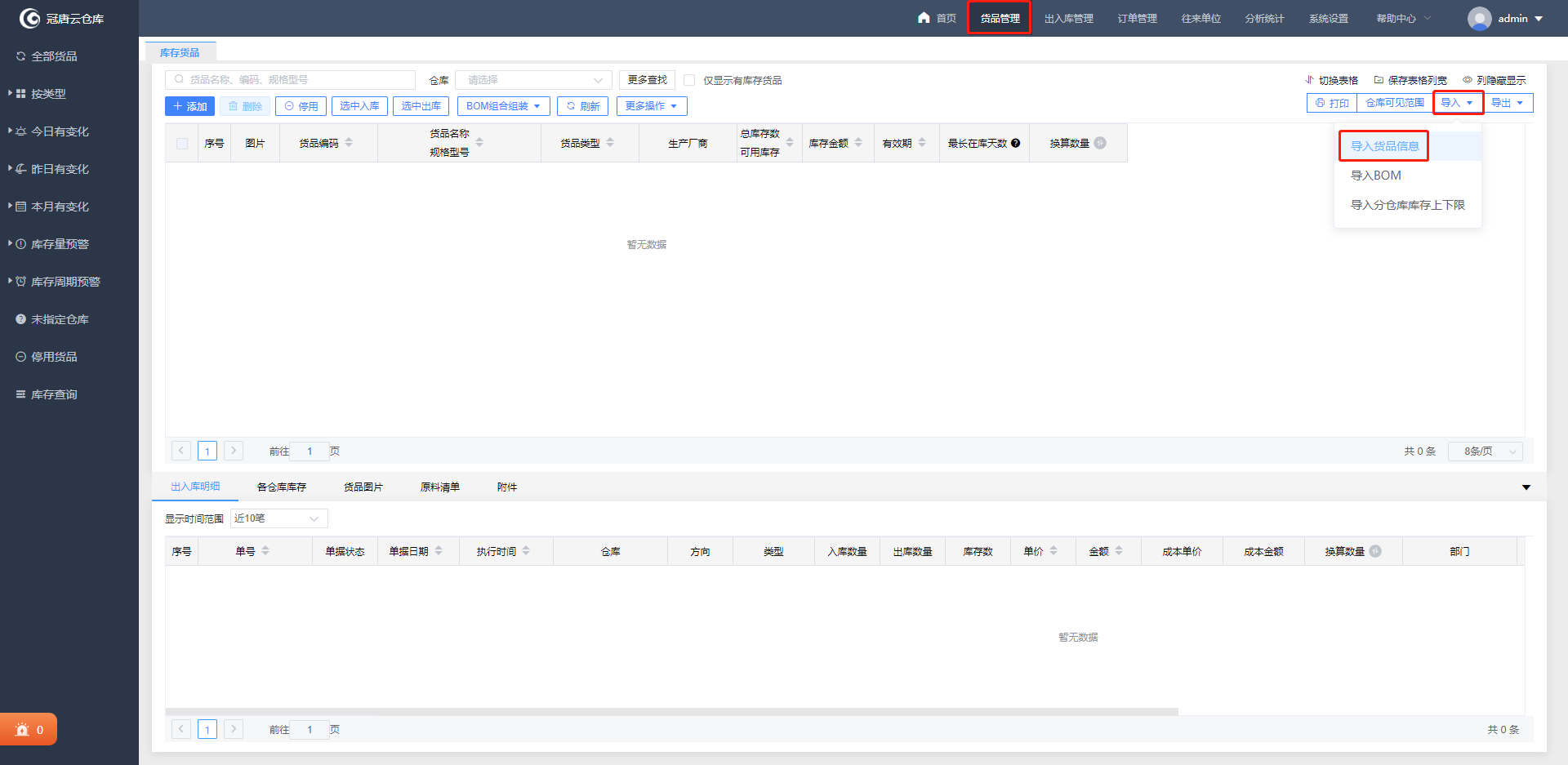
Task: Open the 近10笔 time range dropdown
Action: click(278, 518)
